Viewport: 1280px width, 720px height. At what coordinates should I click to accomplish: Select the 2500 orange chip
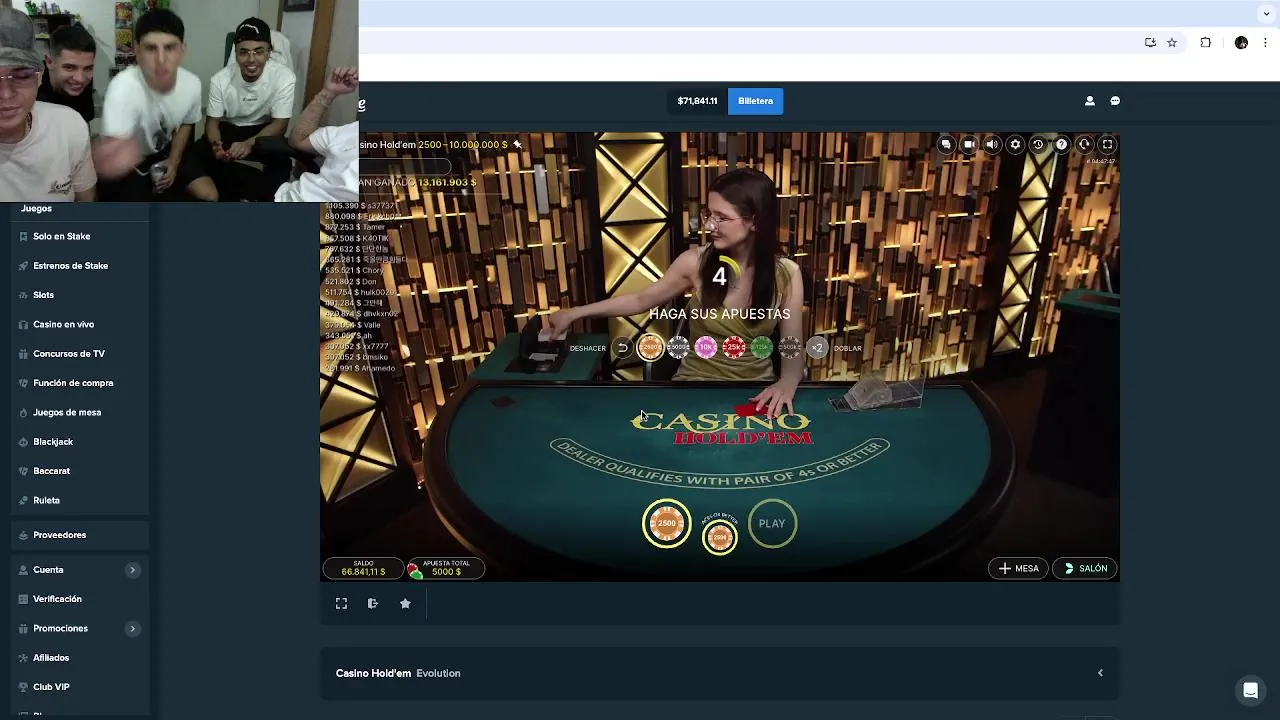[650, 348]
